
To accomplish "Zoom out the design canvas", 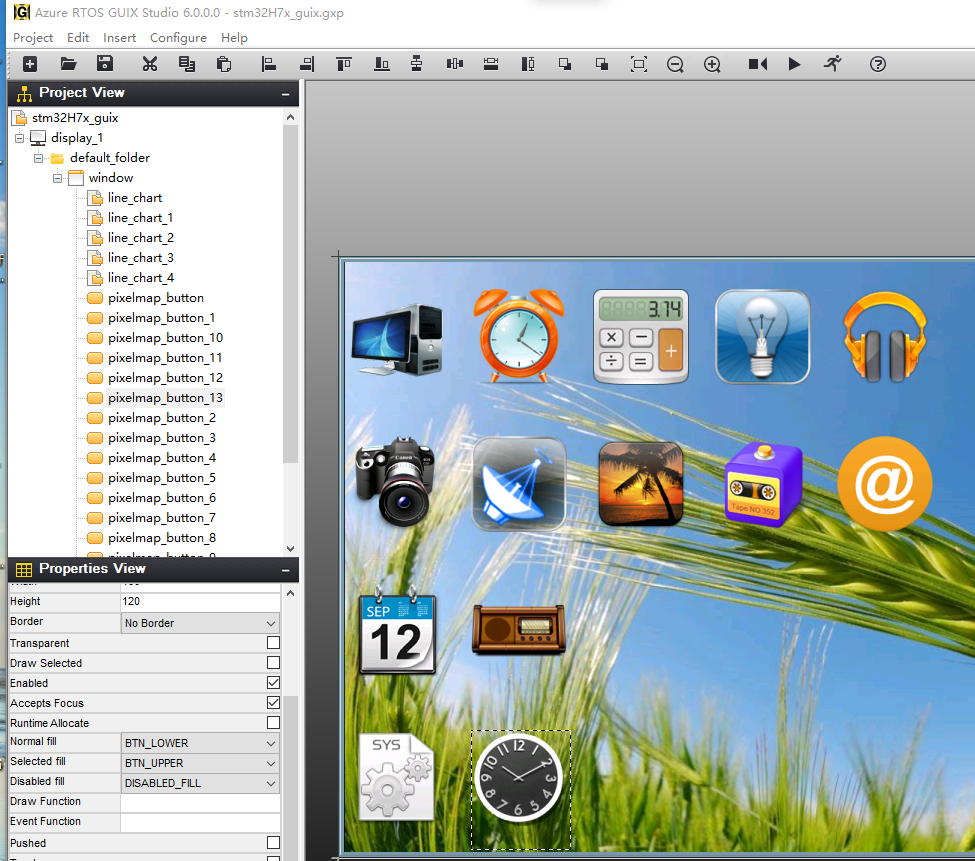I will coord(675,65).
